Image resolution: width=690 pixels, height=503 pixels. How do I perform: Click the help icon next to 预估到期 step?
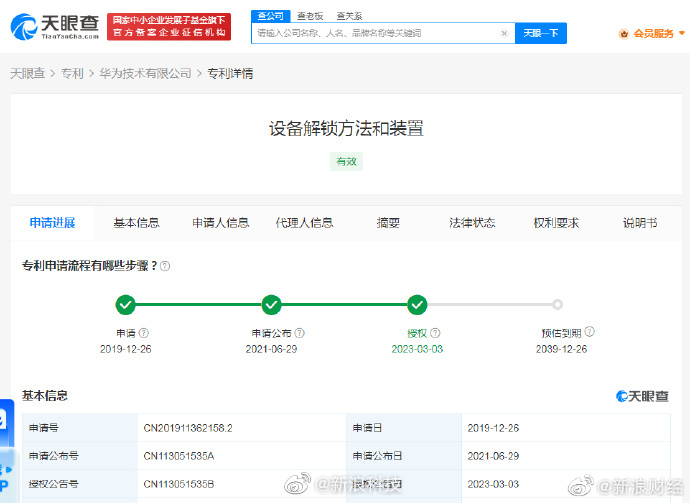tap(590, 333)
